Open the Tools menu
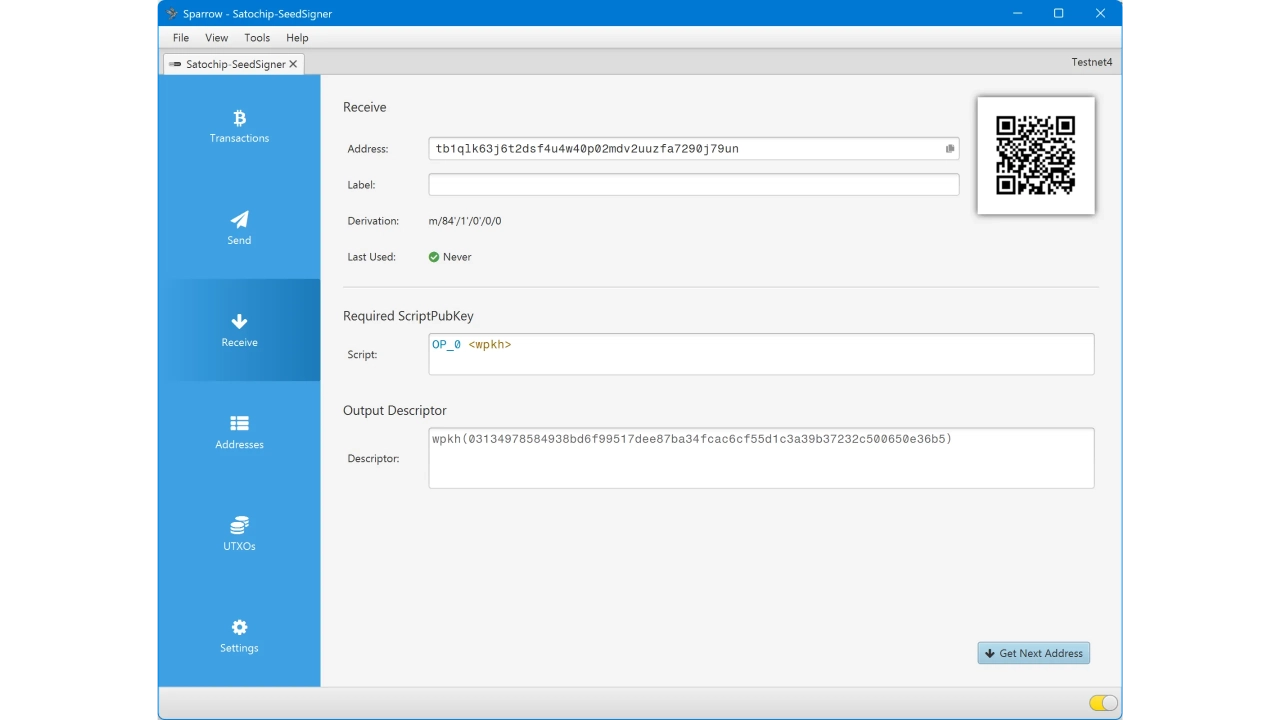Image resolution: width=1280 pixels, height=720 pixels. pos(257,38)
